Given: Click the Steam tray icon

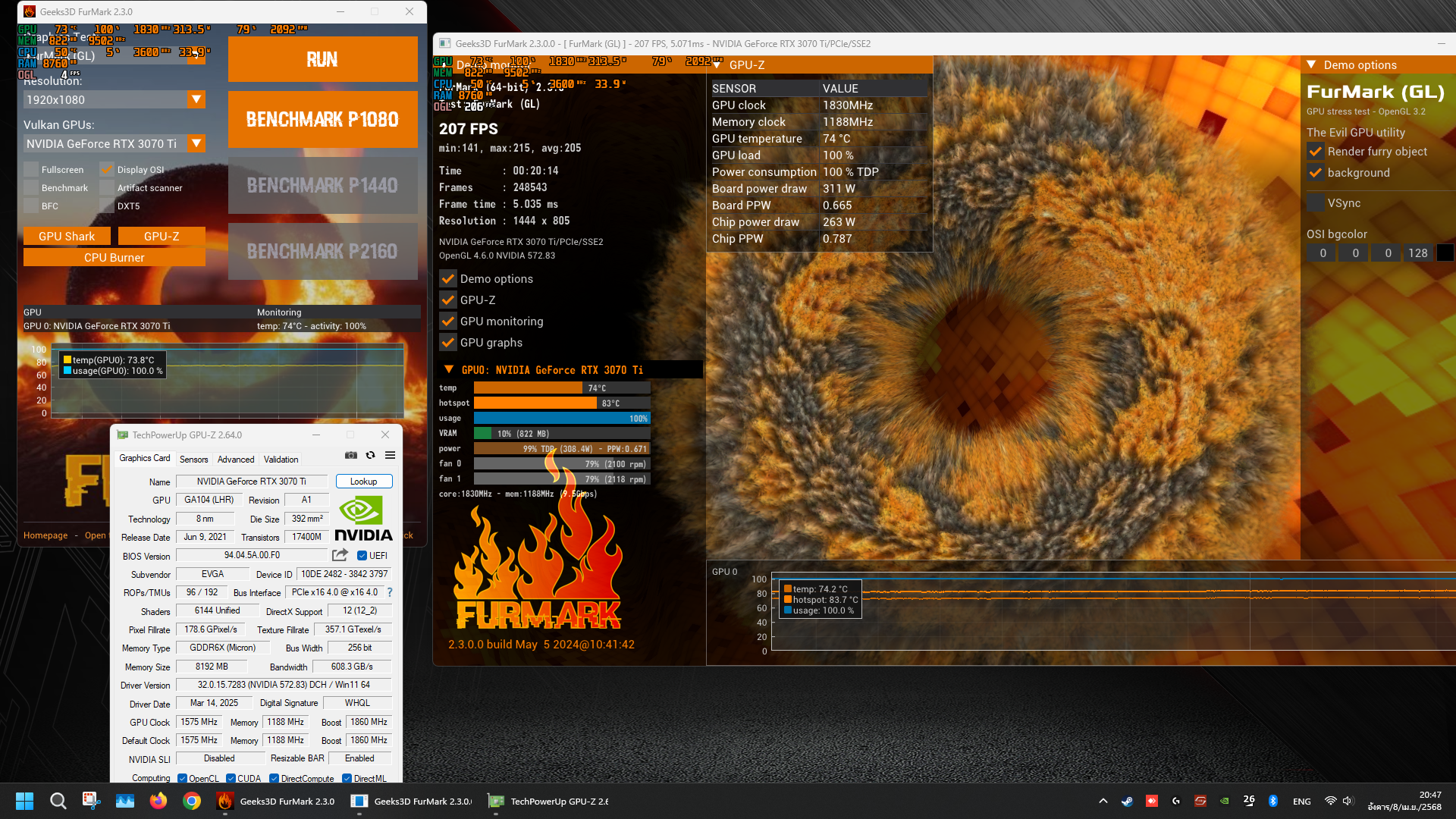Looking at the screenshot, I should click(x=1127, y=801).
